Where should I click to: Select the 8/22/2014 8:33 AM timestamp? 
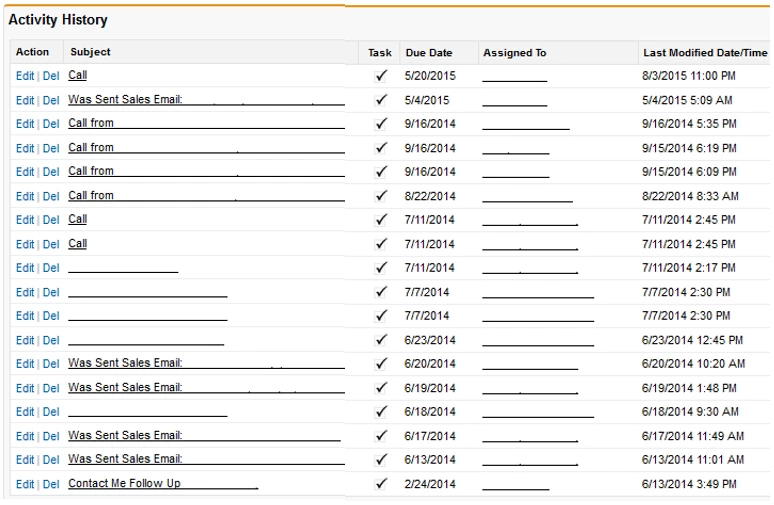point(690,196)
